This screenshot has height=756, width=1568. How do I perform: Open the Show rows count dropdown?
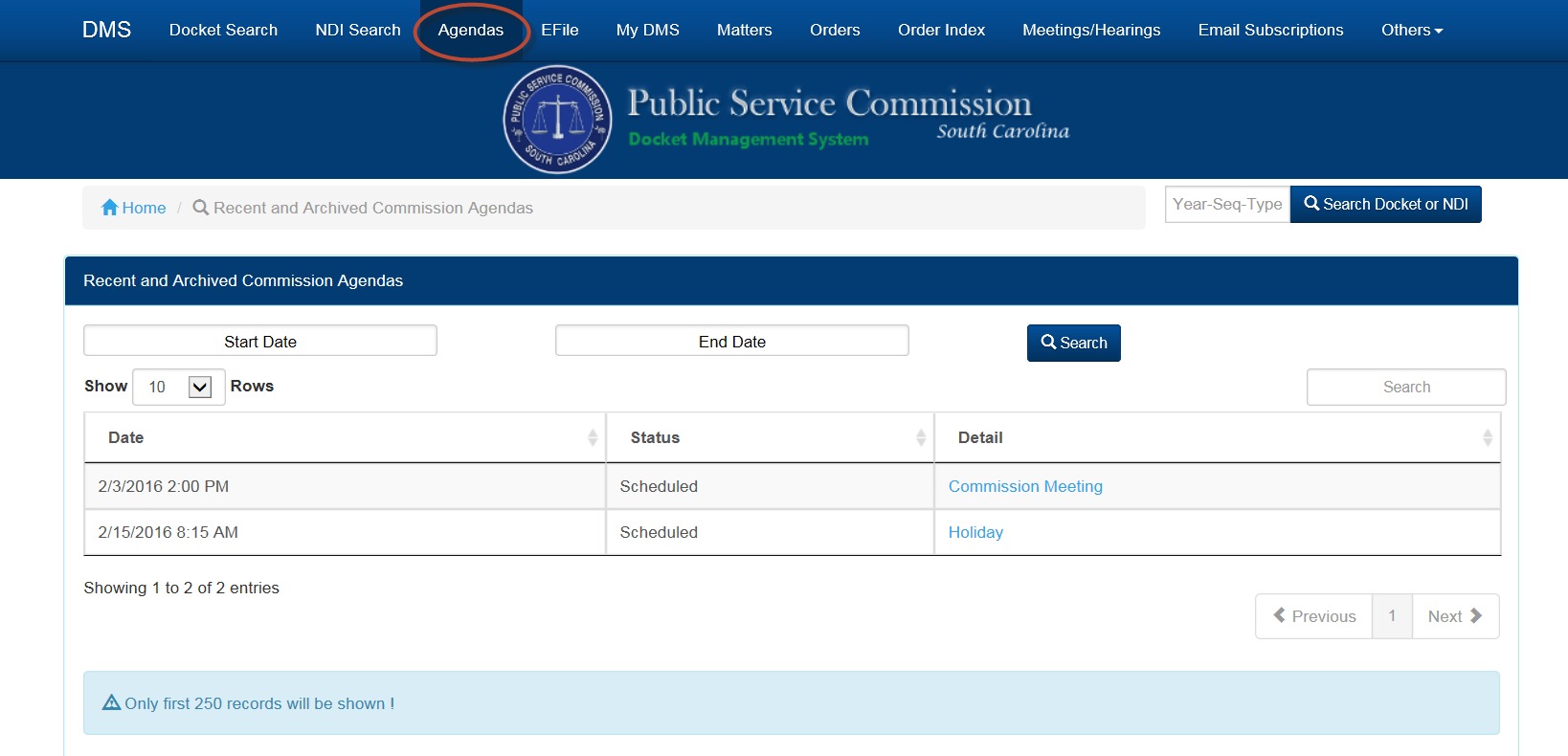point(179,387)
